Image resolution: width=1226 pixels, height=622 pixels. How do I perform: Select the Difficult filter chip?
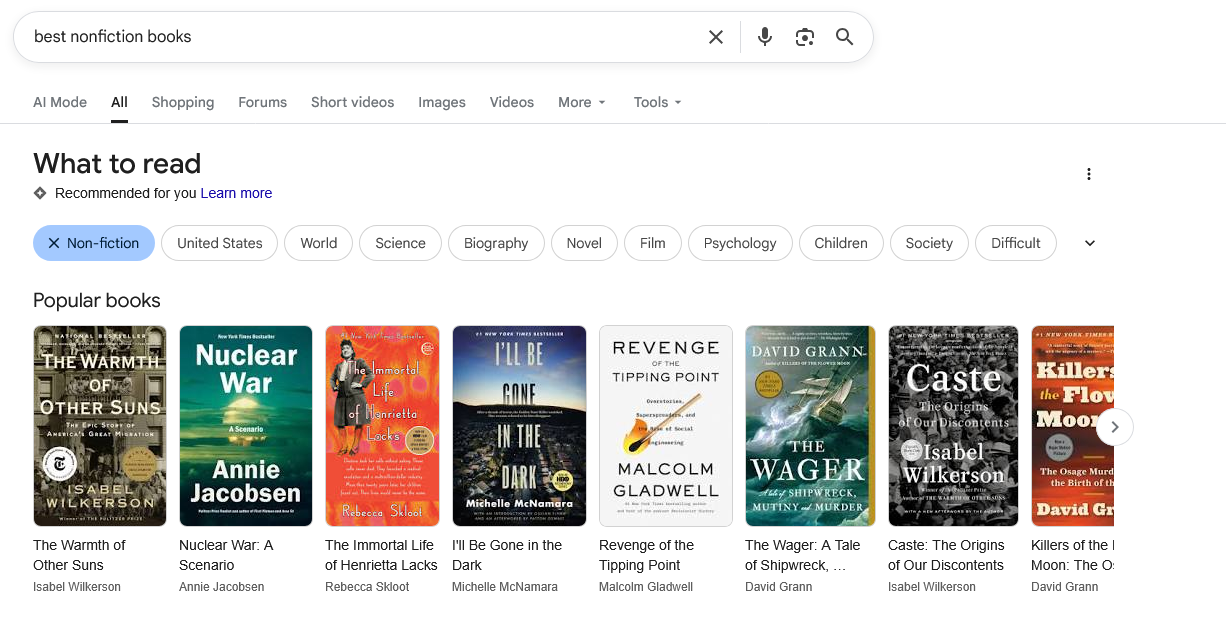point(1016,243)
